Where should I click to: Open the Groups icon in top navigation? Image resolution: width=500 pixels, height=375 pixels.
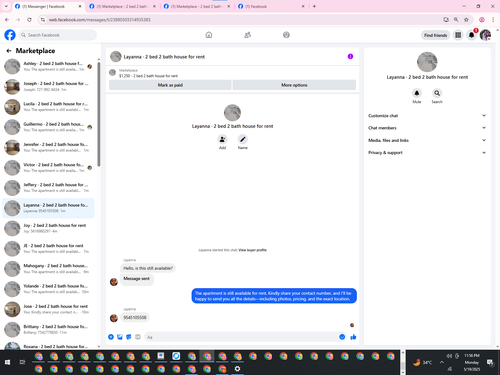(286, 35)
